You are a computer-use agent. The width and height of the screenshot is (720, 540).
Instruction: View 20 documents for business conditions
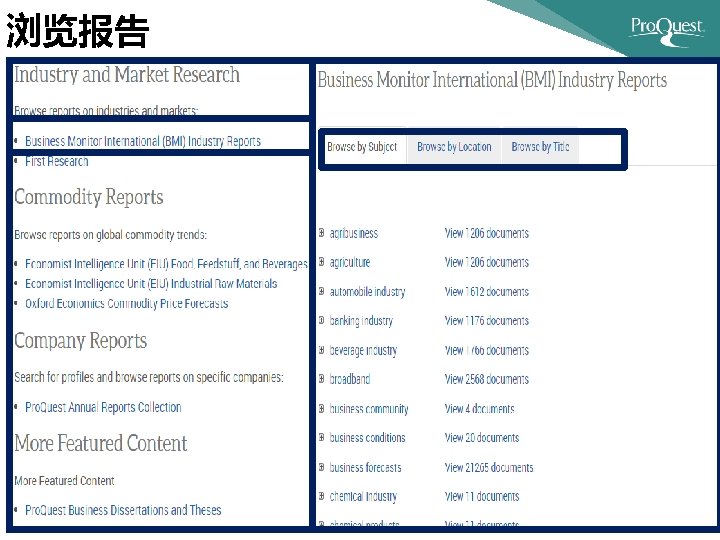pyautogui.click(x=482, y=438)
